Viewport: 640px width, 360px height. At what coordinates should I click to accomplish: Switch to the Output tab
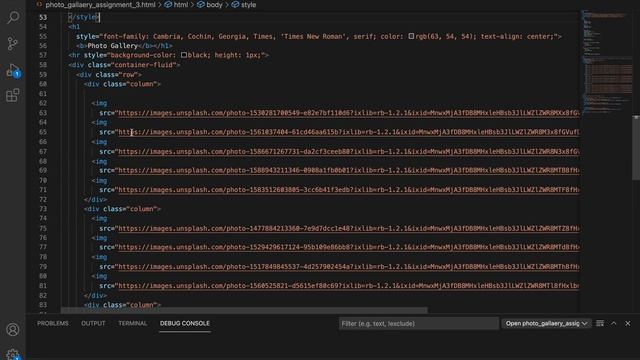pos(93,323)
